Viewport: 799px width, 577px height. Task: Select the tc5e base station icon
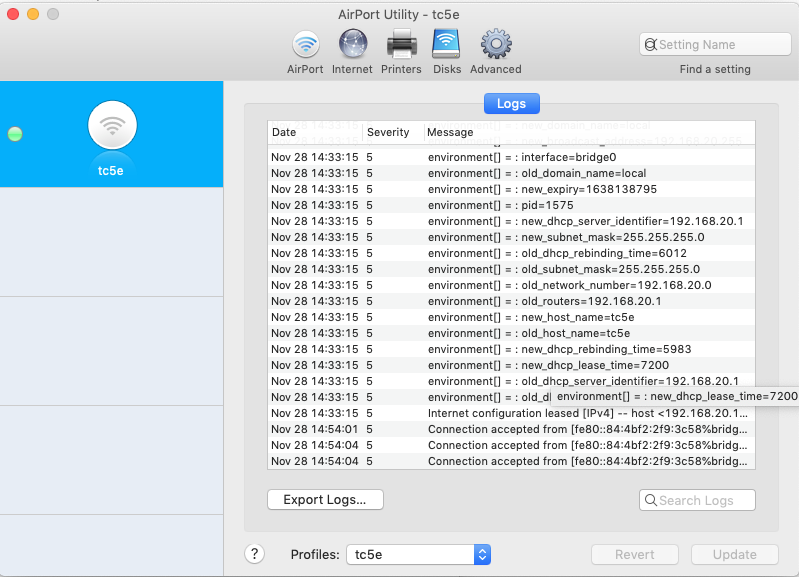pos(112,125)
